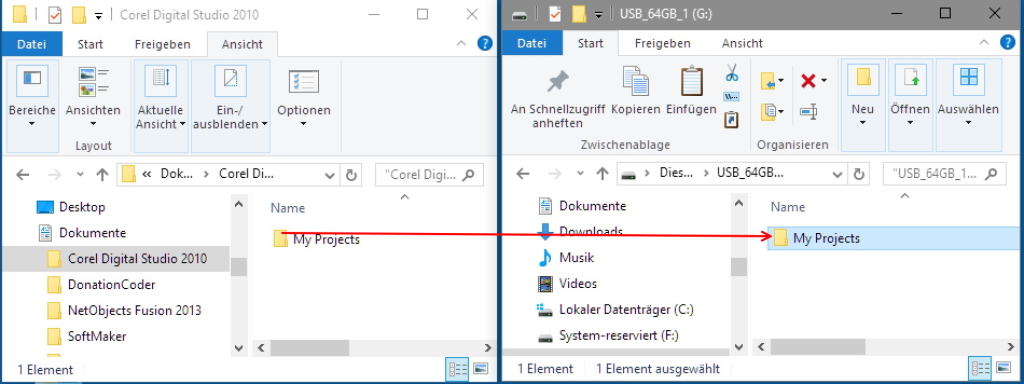The width and height of the screenshot is (1024, 384).
Task: Open quick access toolbar dropdown in left titlebar
Action: point(98,15)
